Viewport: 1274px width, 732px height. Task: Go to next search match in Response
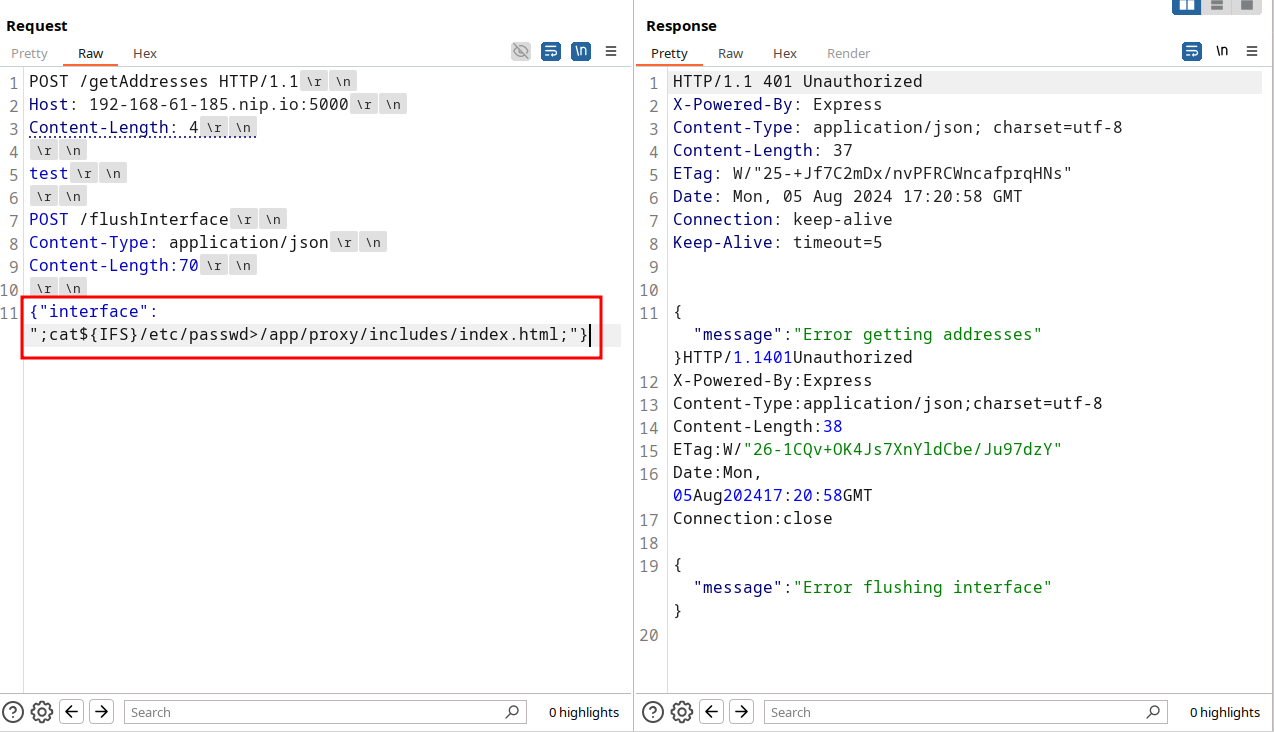tap(741, 712)
